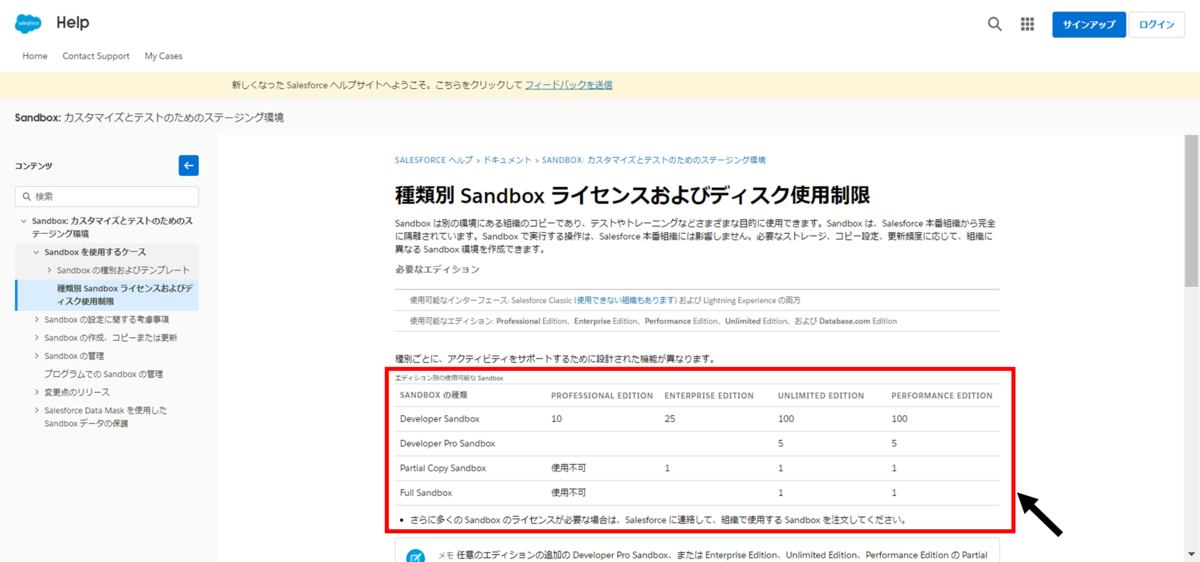Click the 種類別 Sandbox ライセンス page heading
Screen dimensions: 1200x562
coord(632,193)
